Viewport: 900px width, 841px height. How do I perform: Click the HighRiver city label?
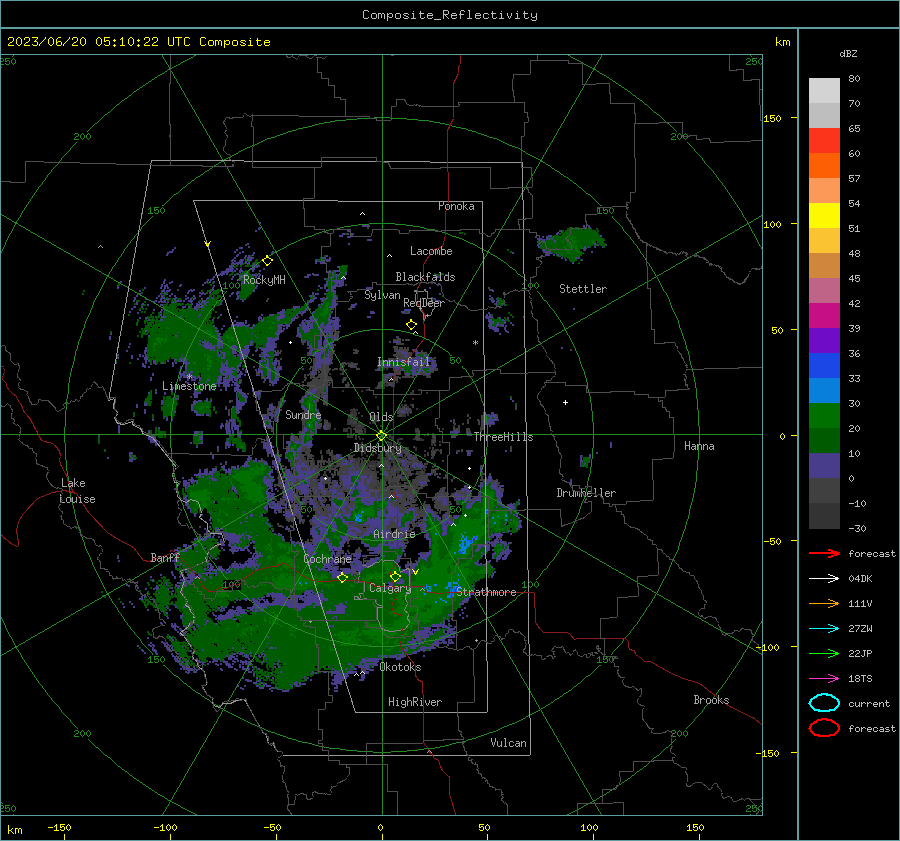(415, 702)
